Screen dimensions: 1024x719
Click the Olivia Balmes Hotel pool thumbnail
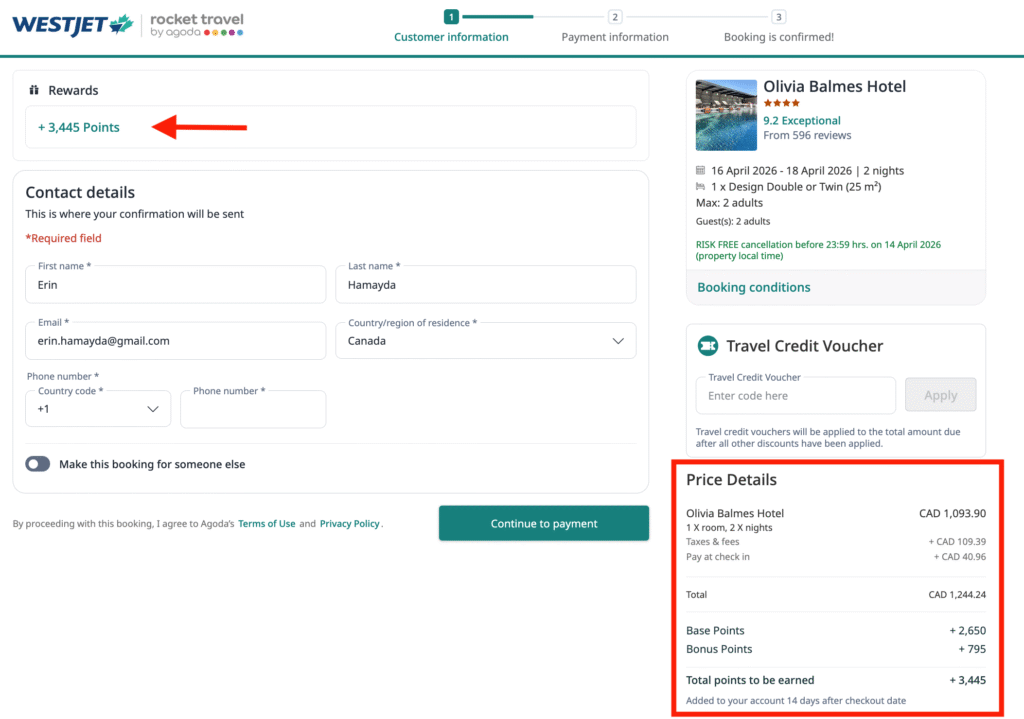point(726,114)
